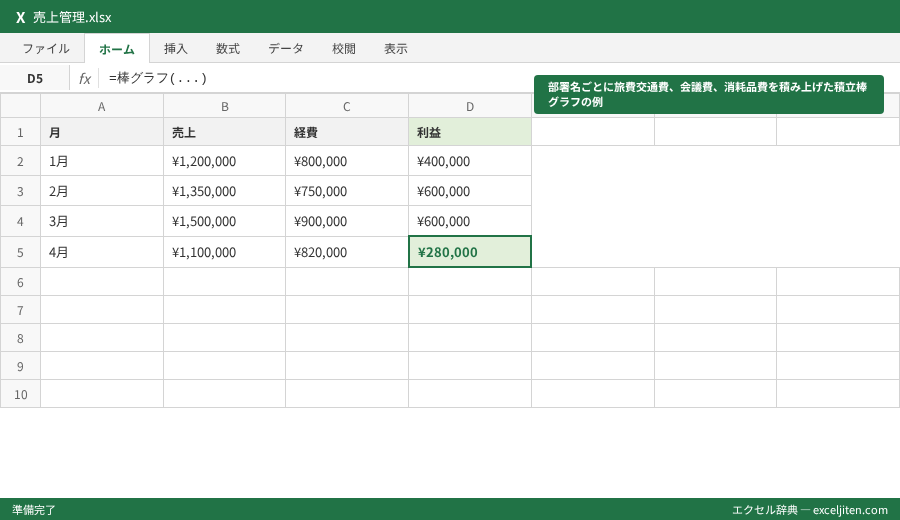
Task: Select the 3月 cell
Action: (102, 221)
